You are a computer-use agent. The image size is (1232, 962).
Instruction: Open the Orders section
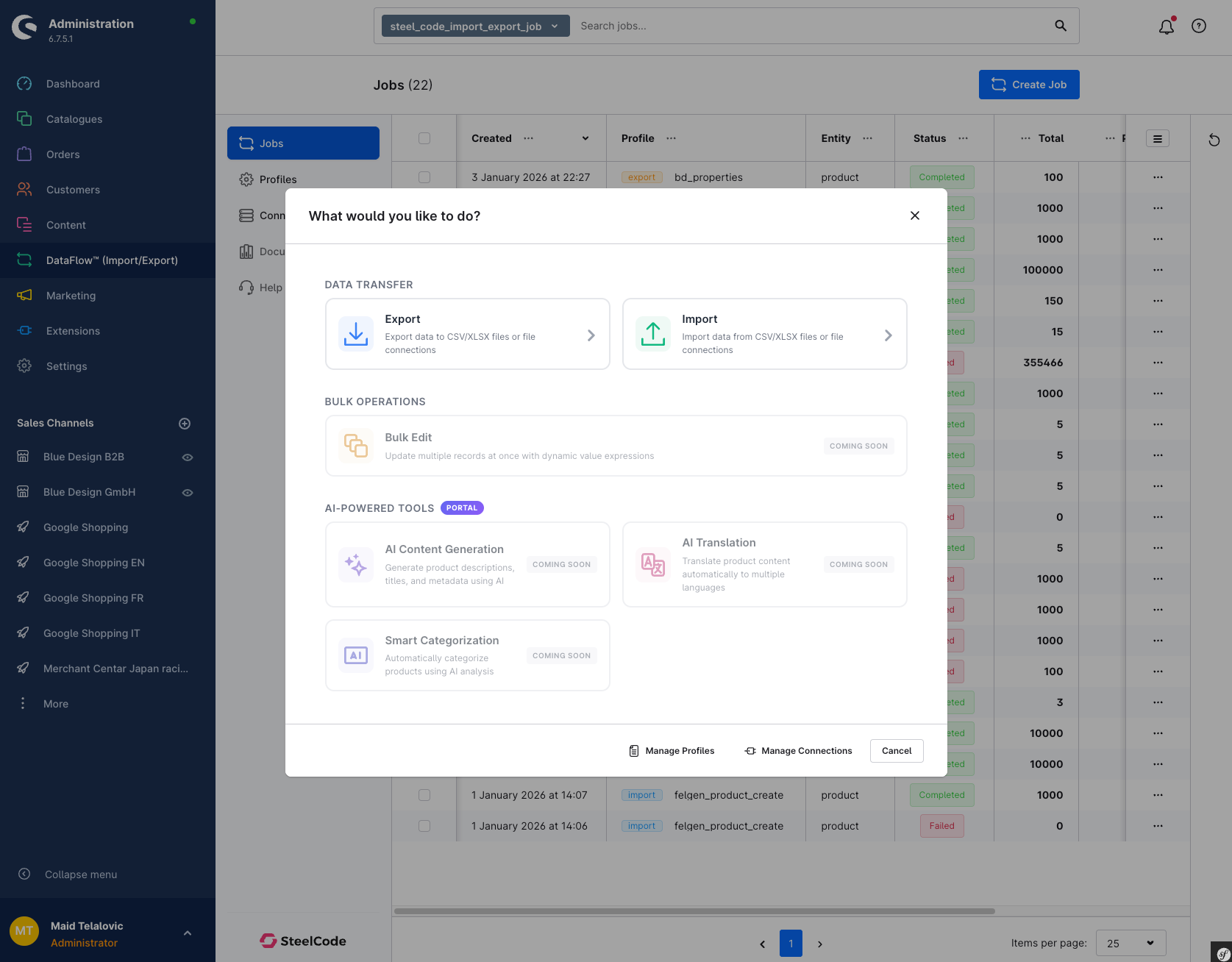coord(63,154)
